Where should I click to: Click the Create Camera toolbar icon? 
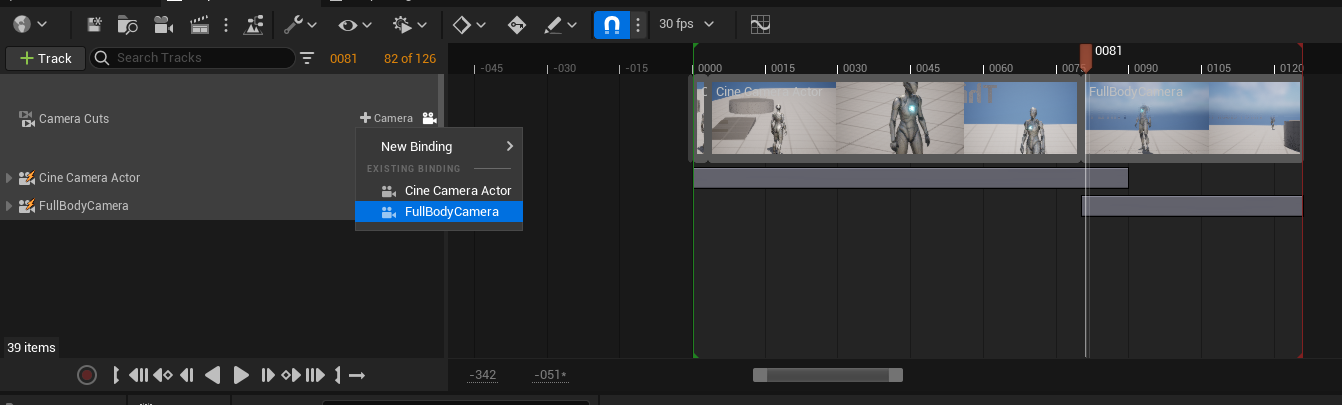tap(161, 25)
